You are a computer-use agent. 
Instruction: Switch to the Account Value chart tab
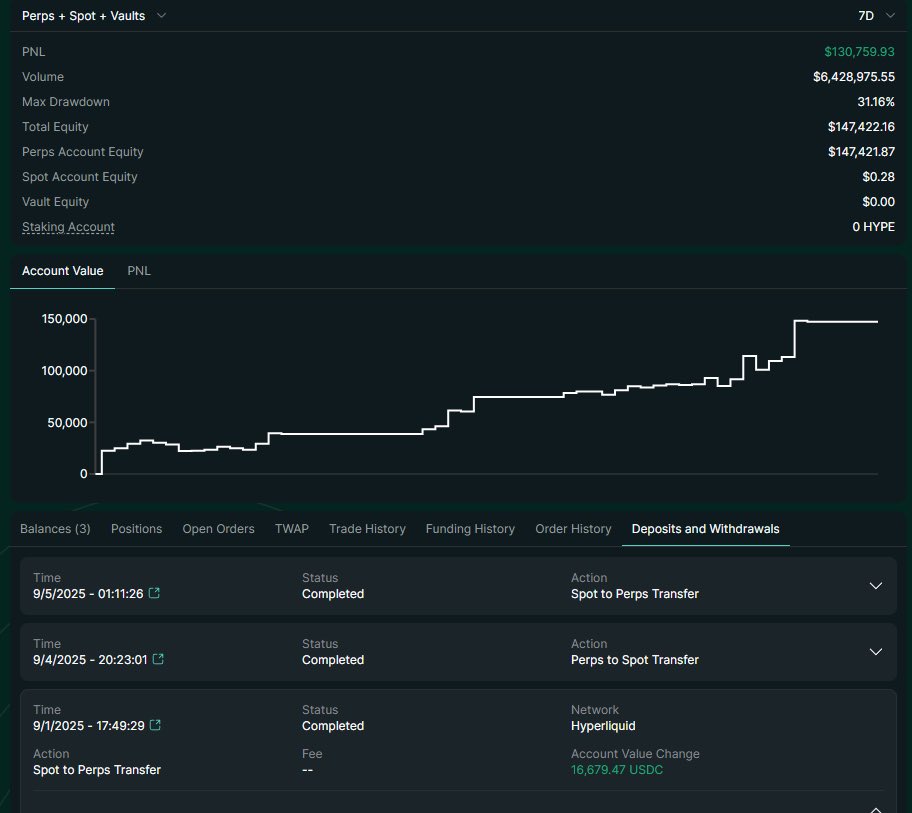pyautogui.click(x=63, y=271)
